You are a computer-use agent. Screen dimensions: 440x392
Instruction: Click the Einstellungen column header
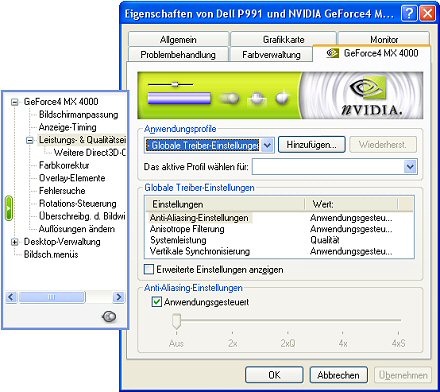225,204
